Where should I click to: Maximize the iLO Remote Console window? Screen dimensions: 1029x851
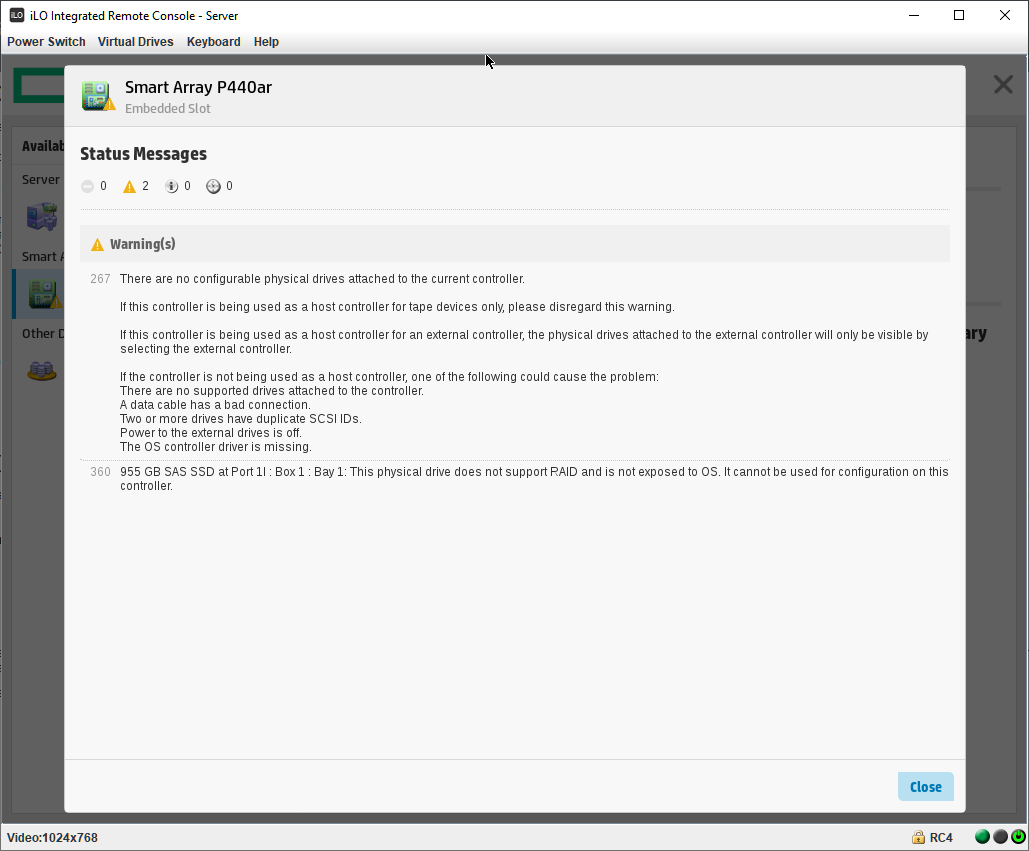(x=959, y=15)
